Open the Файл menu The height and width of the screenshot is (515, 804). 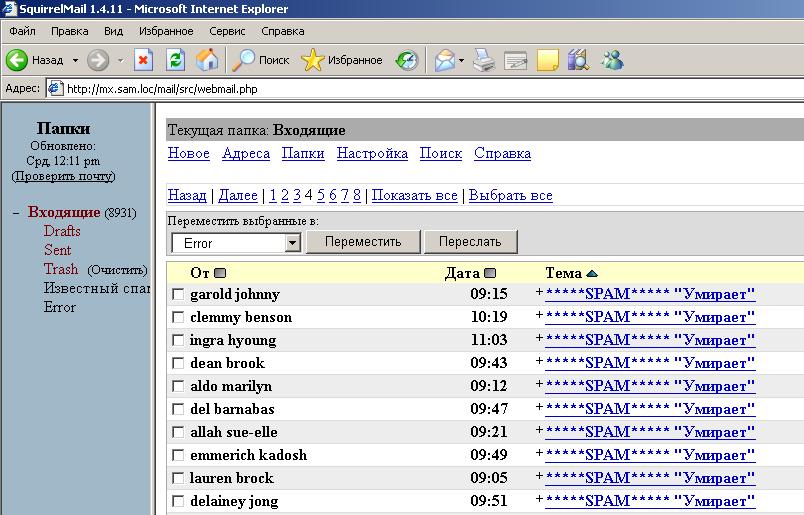23,31
